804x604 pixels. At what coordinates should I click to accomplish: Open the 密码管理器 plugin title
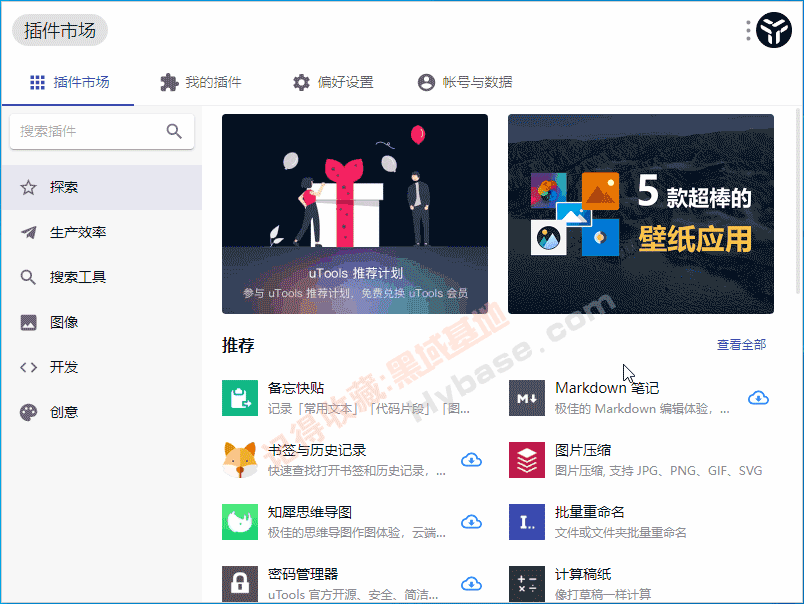pyautogui.click(x=303, y=574)
